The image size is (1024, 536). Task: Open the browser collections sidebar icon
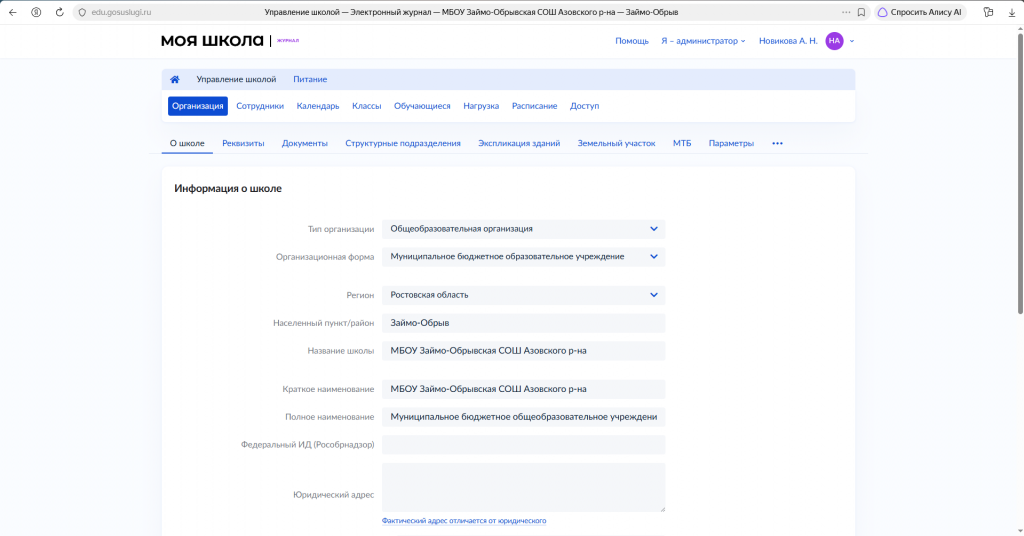[988, 12]
